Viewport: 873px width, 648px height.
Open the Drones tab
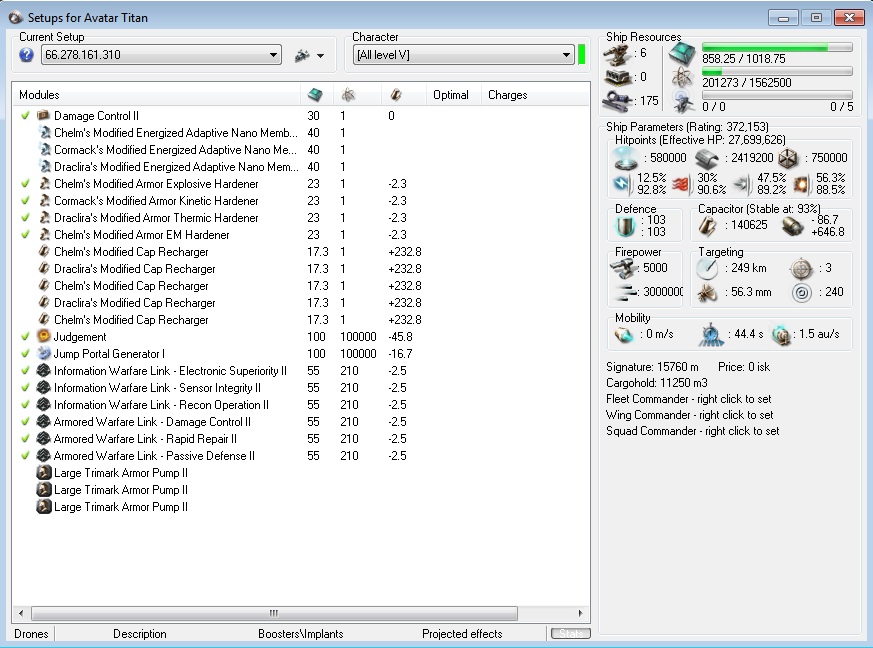coord(31,634)
